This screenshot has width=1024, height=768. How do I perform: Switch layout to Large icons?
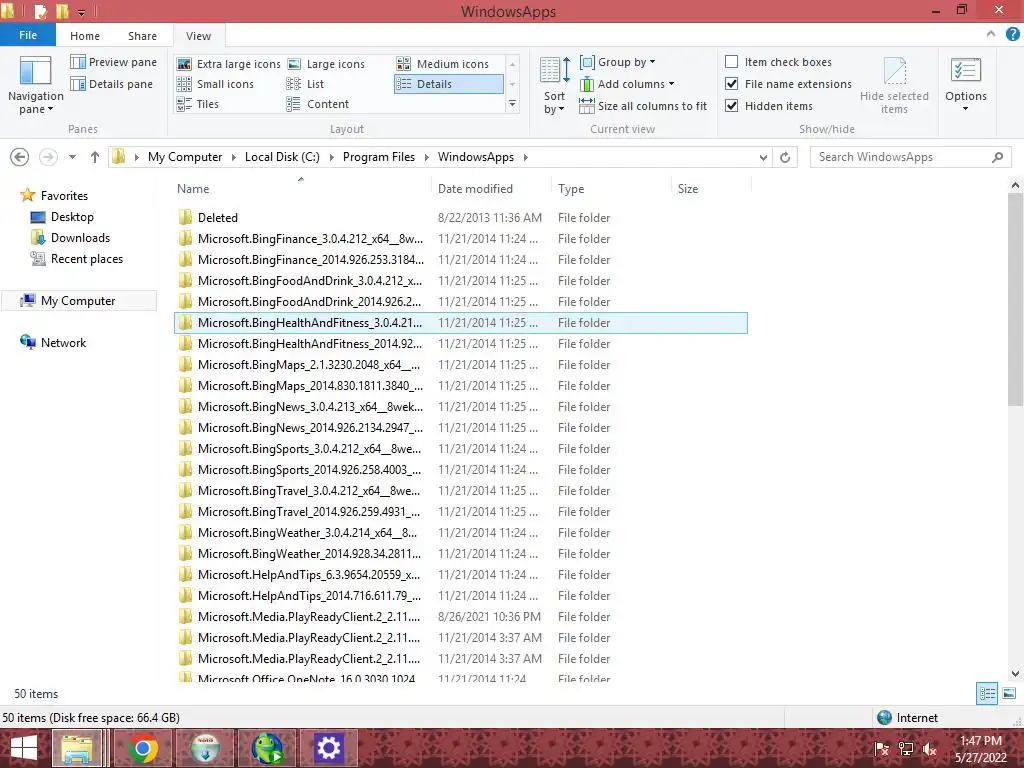pos(326,64)
